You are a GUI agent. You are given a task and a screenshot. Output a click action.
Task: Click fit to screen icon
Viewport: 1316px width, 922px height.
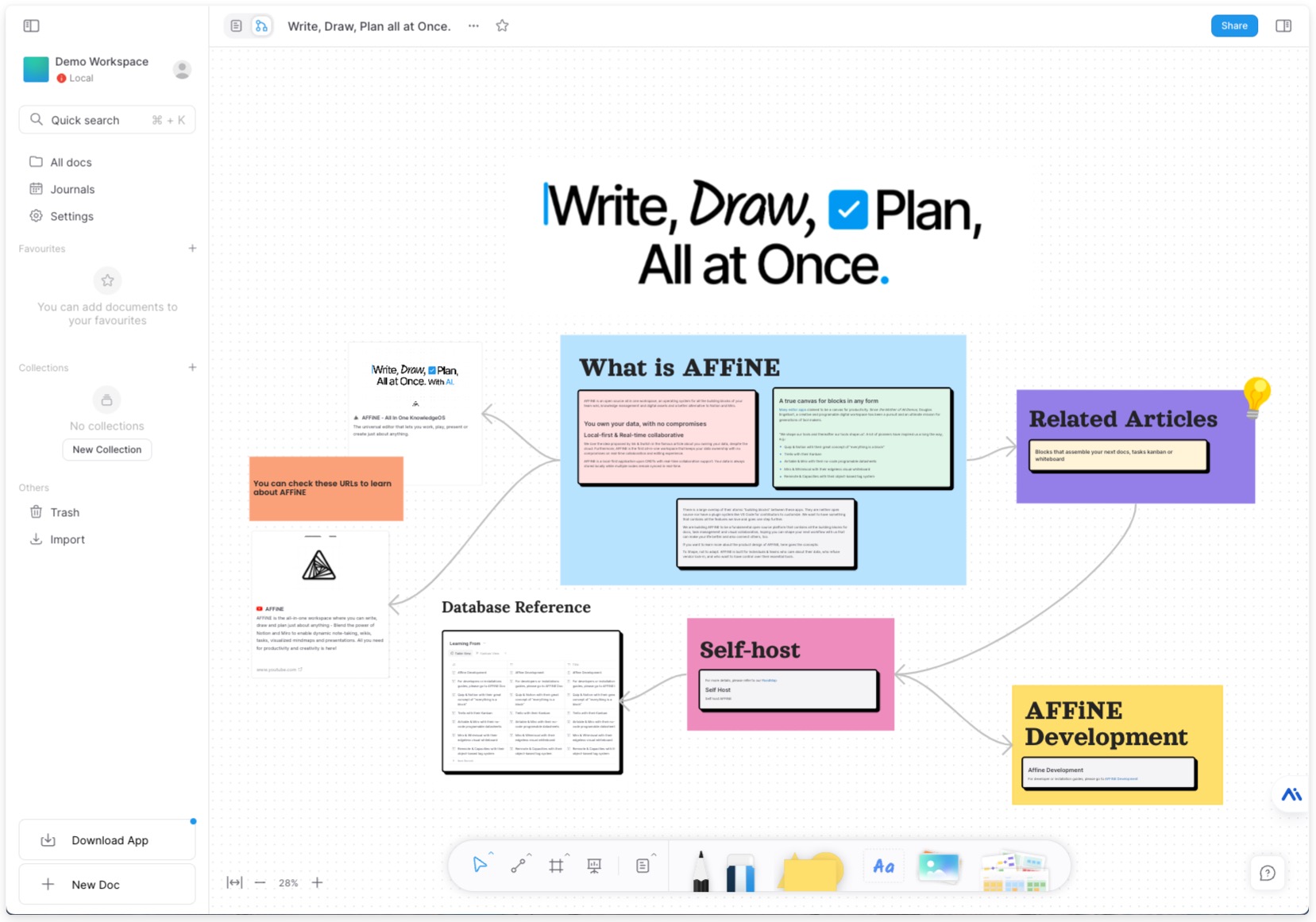(x=234, y=883)
